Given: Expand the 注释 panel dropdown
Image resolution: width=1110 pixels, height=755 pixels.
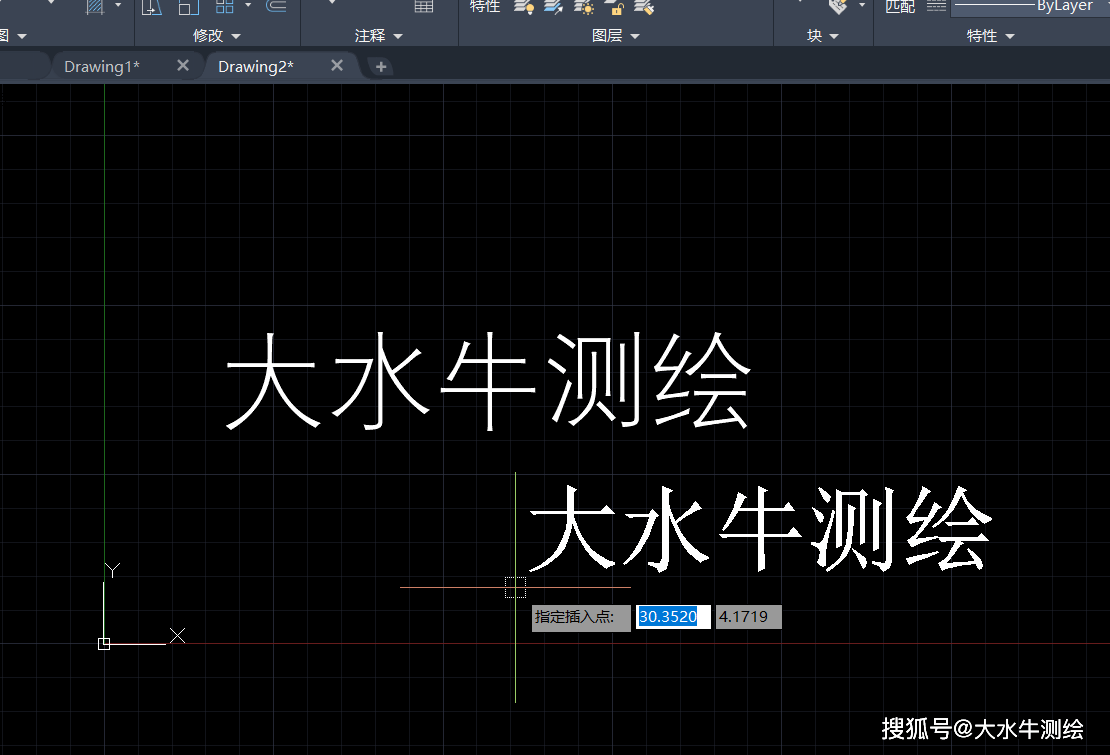Looking at the screenshot, I should [x=397, y=35].
